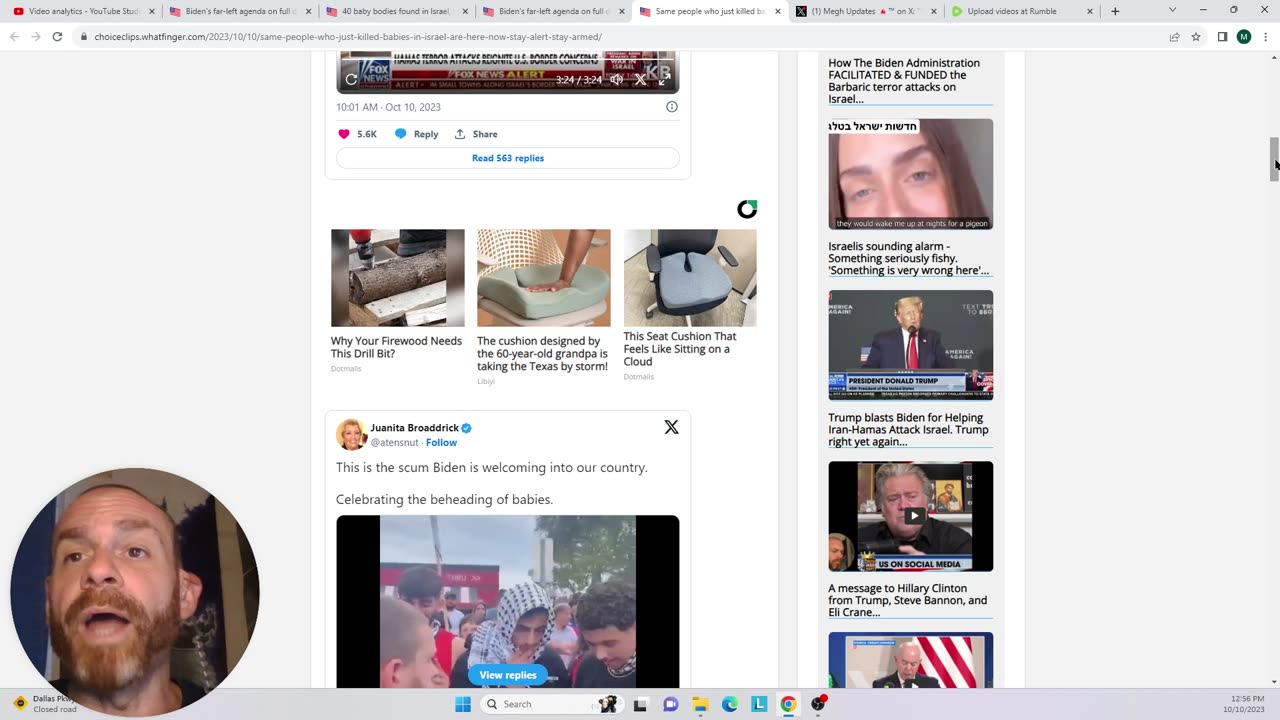Open Windows Start menu

[463, 704]
